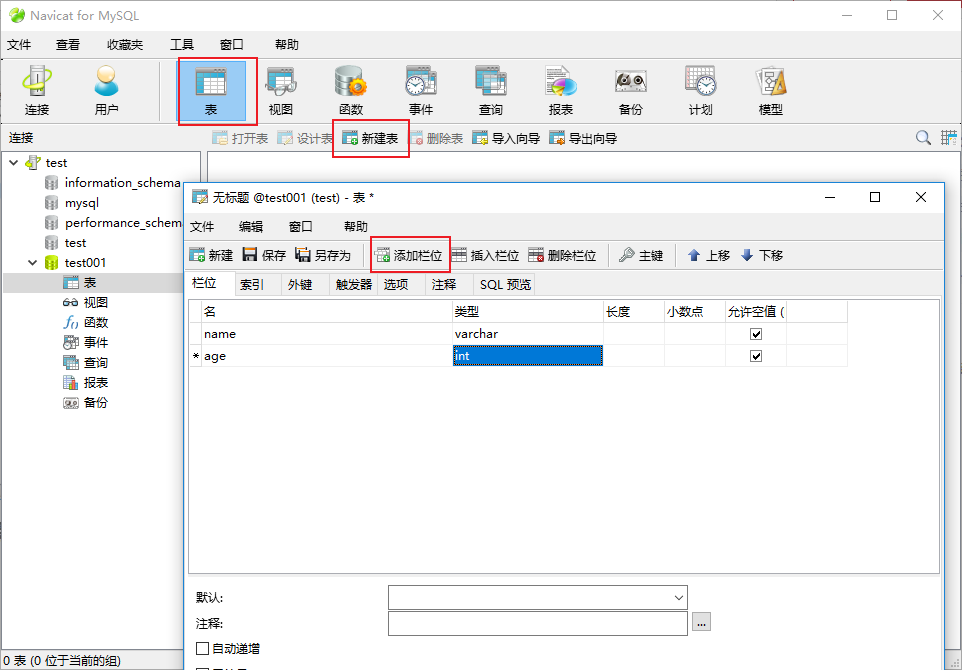962x670 pixels.
Task: Open the 用户 user manager
Action: coord(106,91)
